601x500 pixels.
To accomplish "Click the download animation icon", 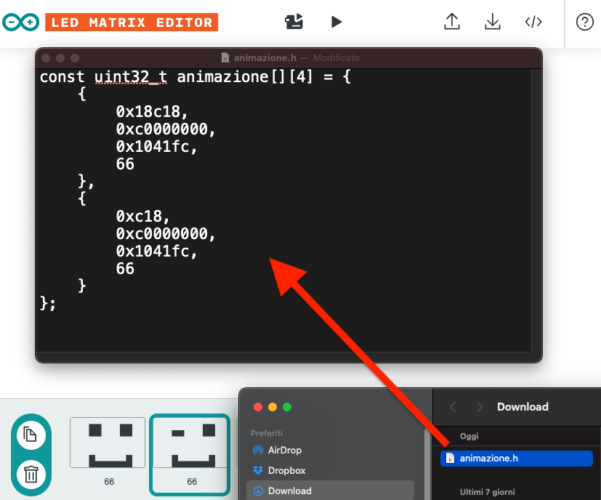I will tap(492, 21).
